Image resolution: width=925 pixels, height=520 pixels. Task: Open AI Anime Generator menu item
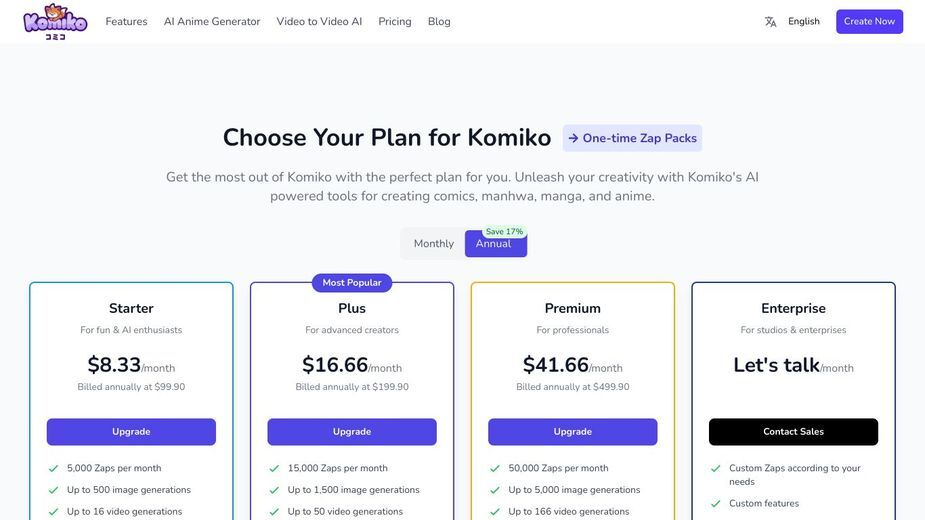212,21
